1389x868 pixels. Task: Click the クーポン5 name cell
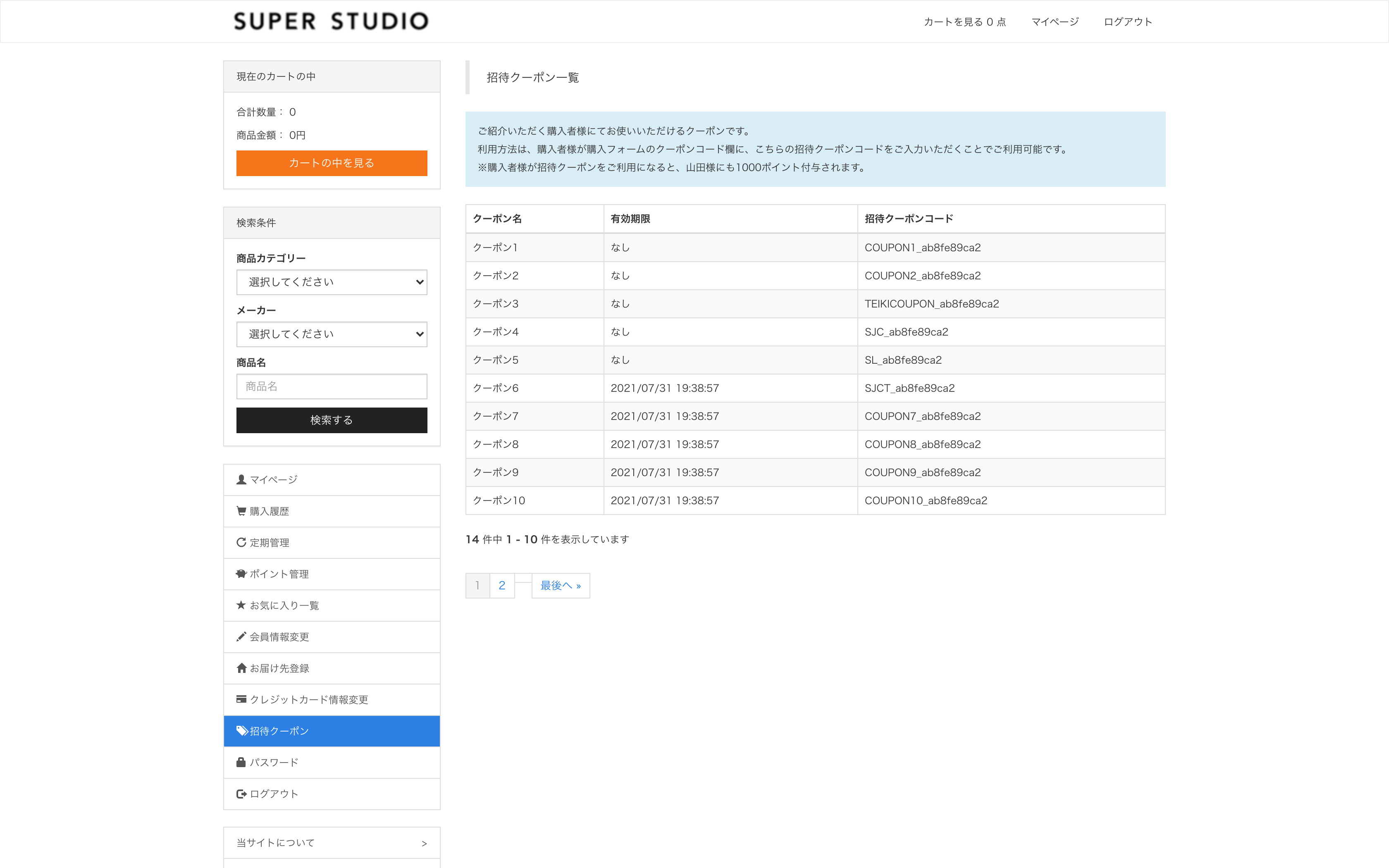[x=535, y=360]
